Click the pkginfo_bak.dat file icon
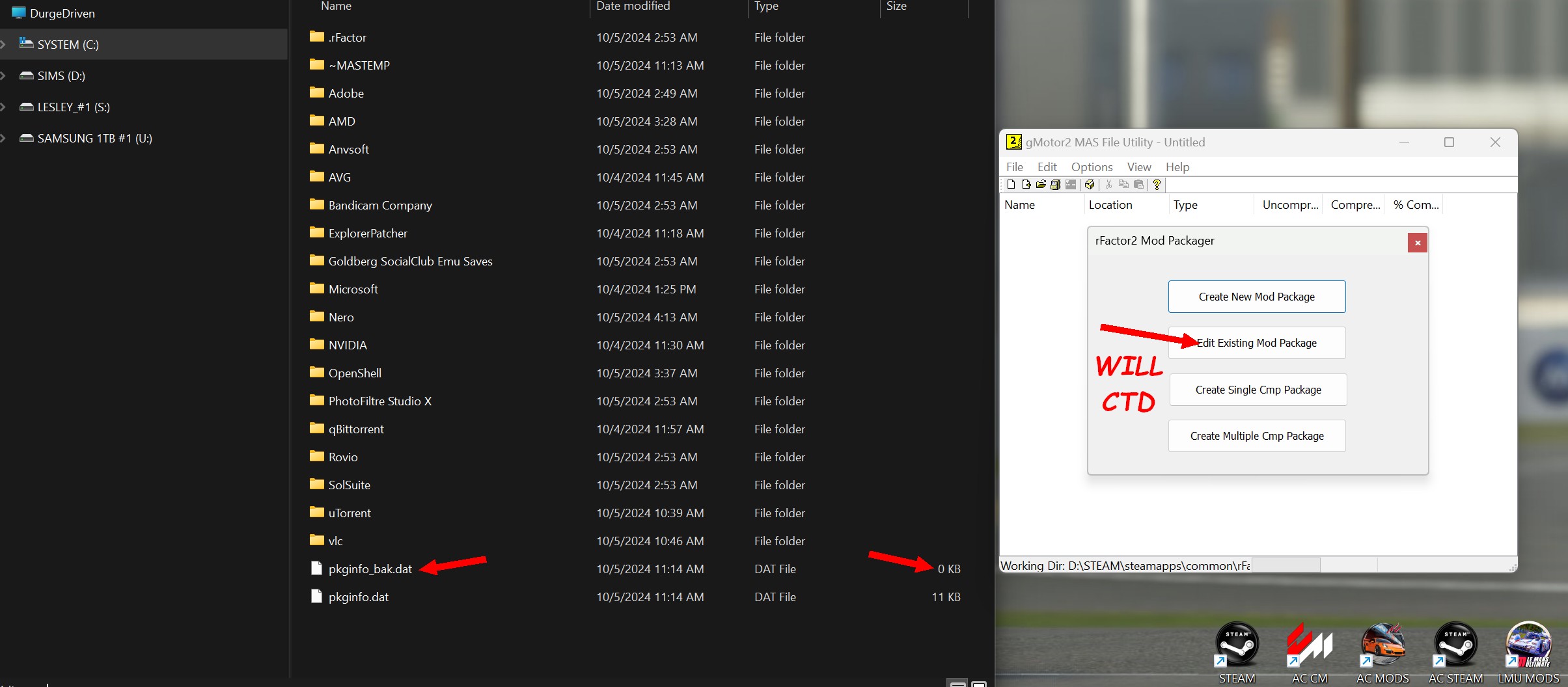1568x687 pixels. tap(316, 569)
